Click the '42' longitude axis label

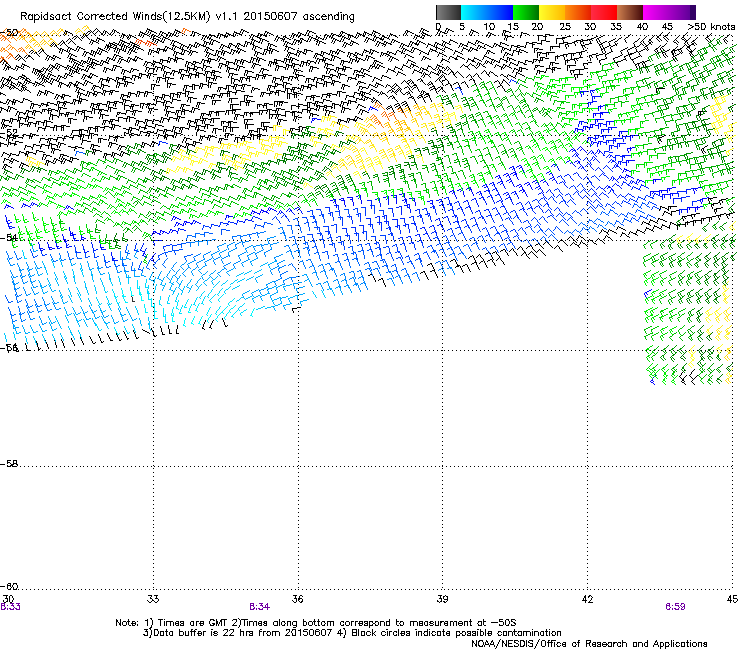click(x=587, y=599)
